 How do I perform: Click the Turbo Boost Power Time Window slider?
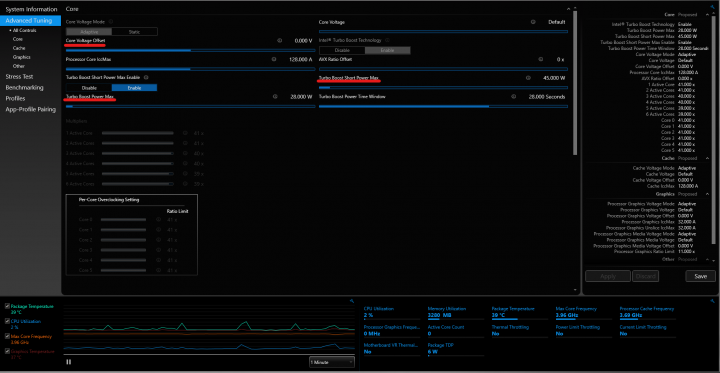[x=443, y=106]
